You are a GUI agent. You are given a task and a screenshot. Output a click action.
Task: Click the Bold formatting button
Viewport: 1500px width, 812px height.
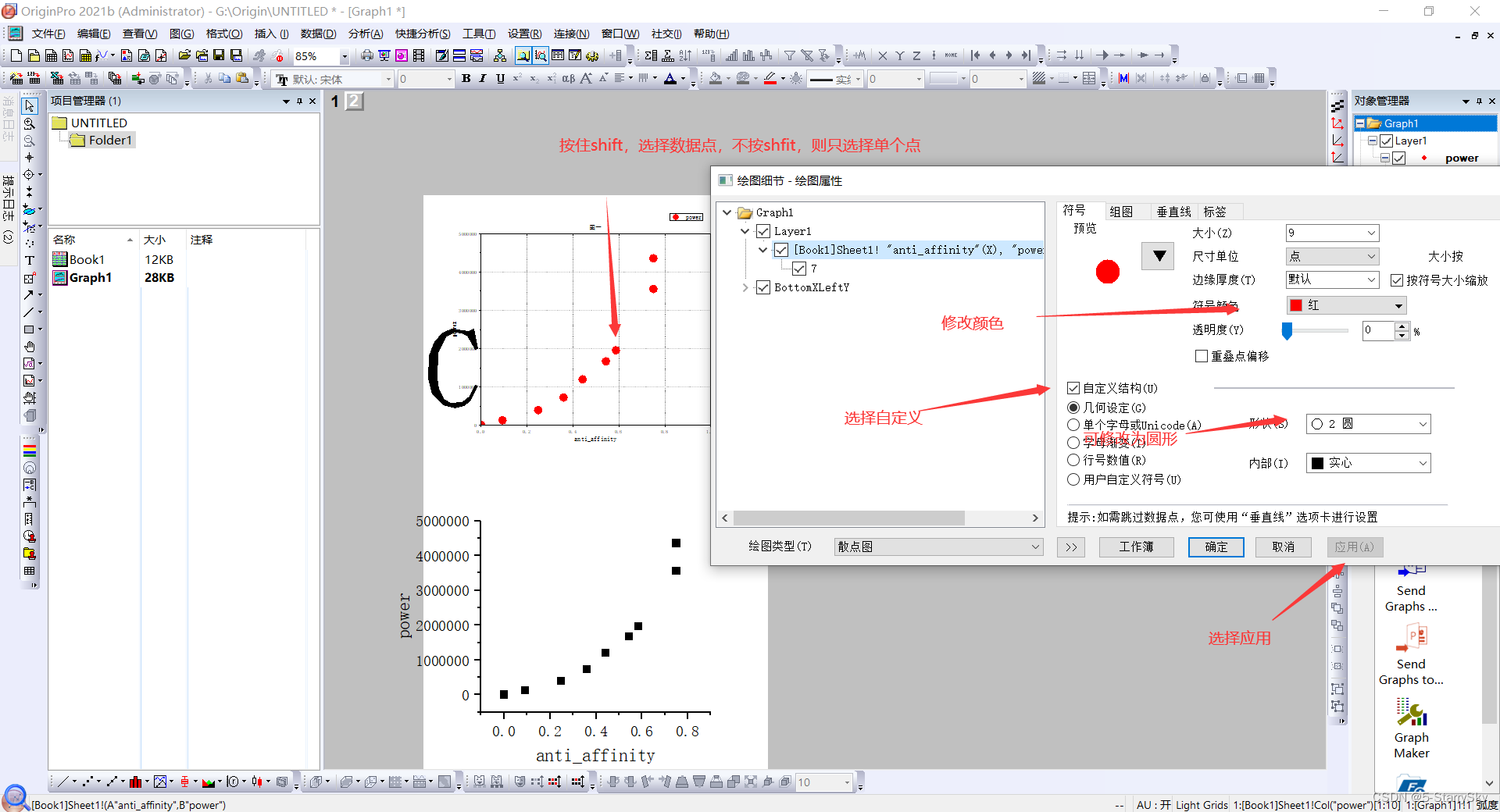(x=466, y=78)
